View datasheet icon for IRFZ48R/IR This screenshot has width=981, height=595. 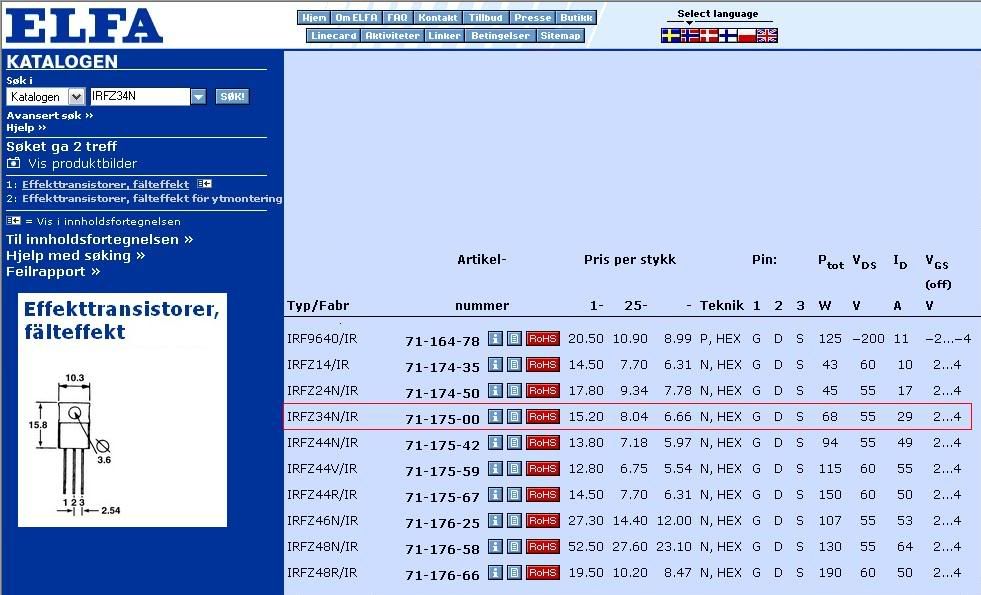pos(514,572)
